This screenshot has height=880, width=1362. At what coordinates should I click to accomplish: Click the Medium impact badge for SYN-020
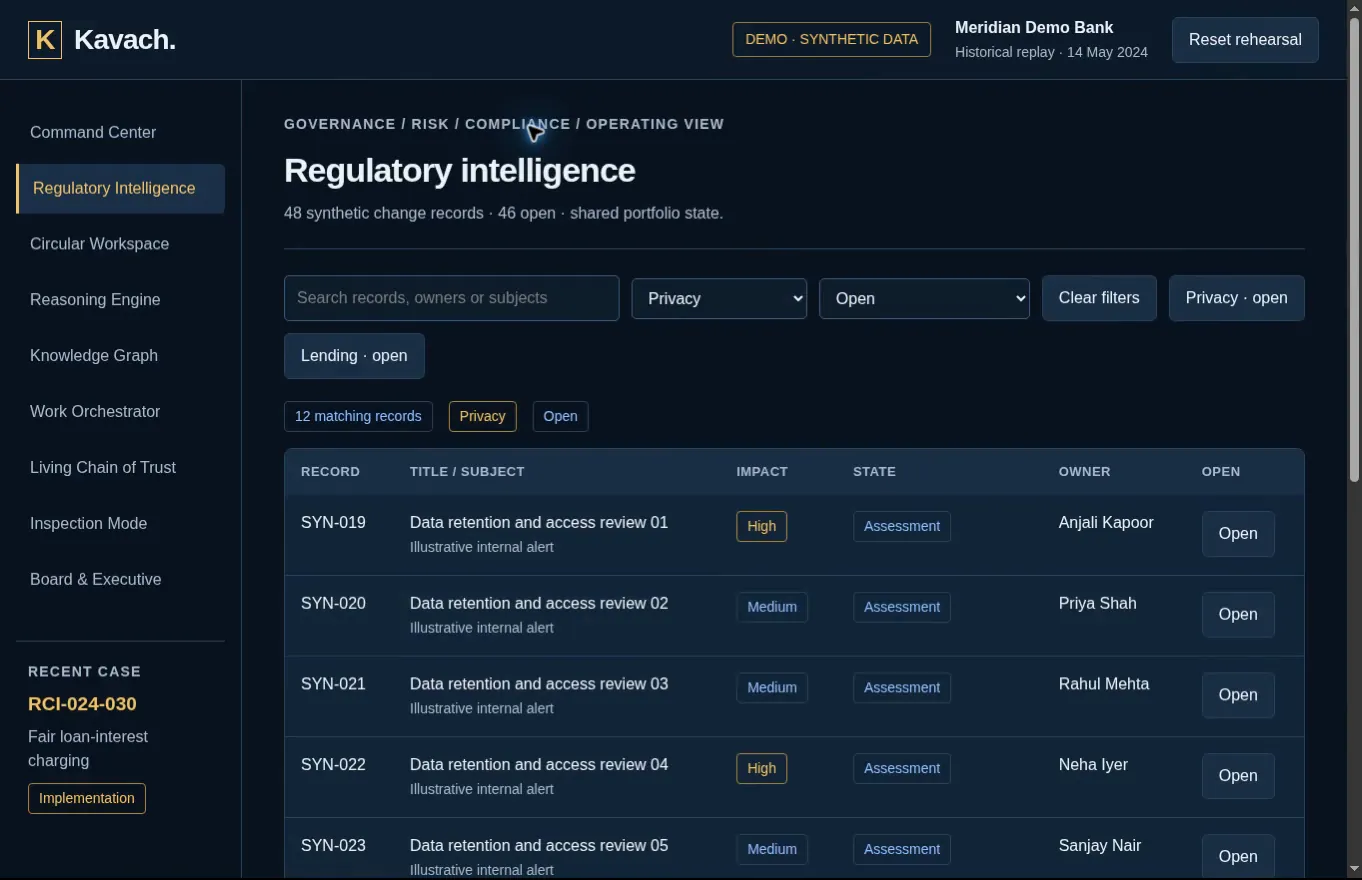tap(772, 607)
